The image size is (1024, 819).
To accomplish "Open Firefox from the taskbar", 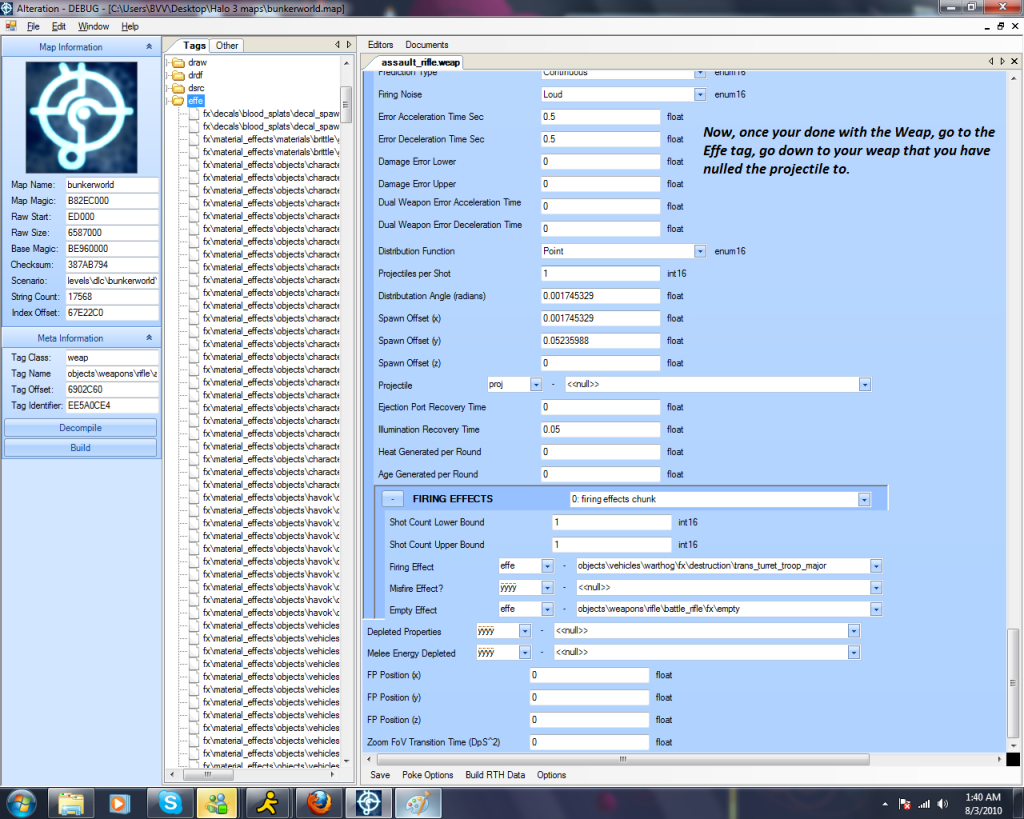I will point(318,803).
